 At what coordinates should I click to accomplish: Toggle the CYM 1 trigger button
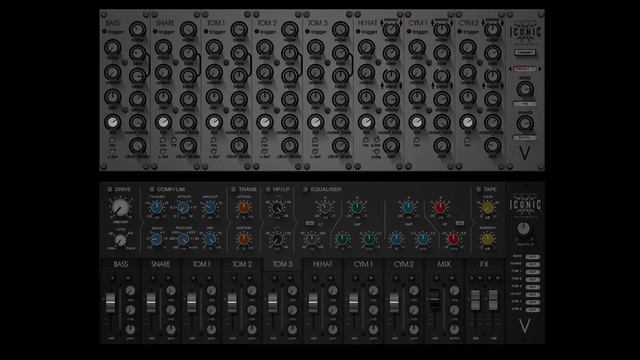[x=409, y=31]
